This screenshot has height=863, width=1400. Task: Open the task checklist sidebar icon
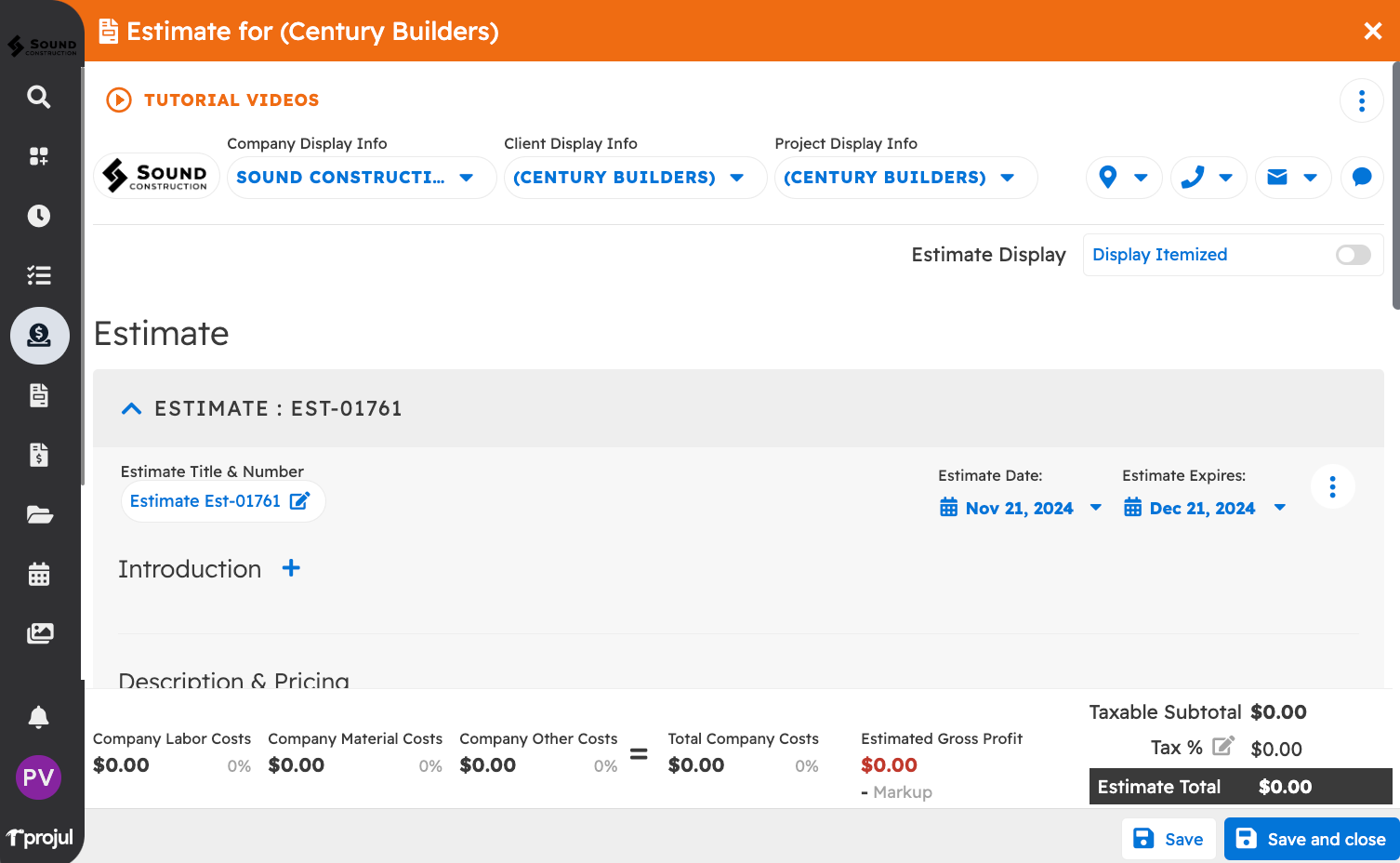pyautogui.click(x=38, y=275)
